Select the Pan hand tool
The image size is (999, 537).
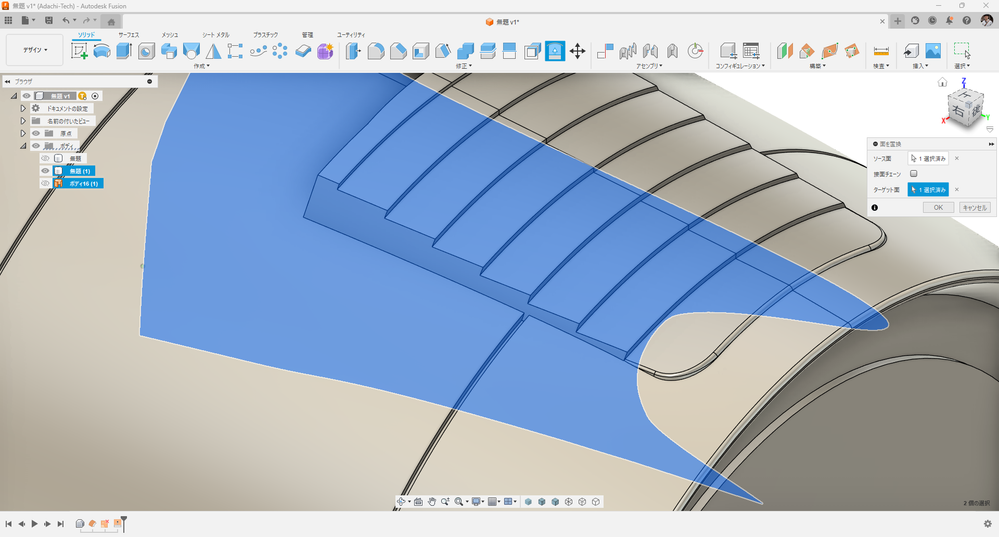coord(431,502)
